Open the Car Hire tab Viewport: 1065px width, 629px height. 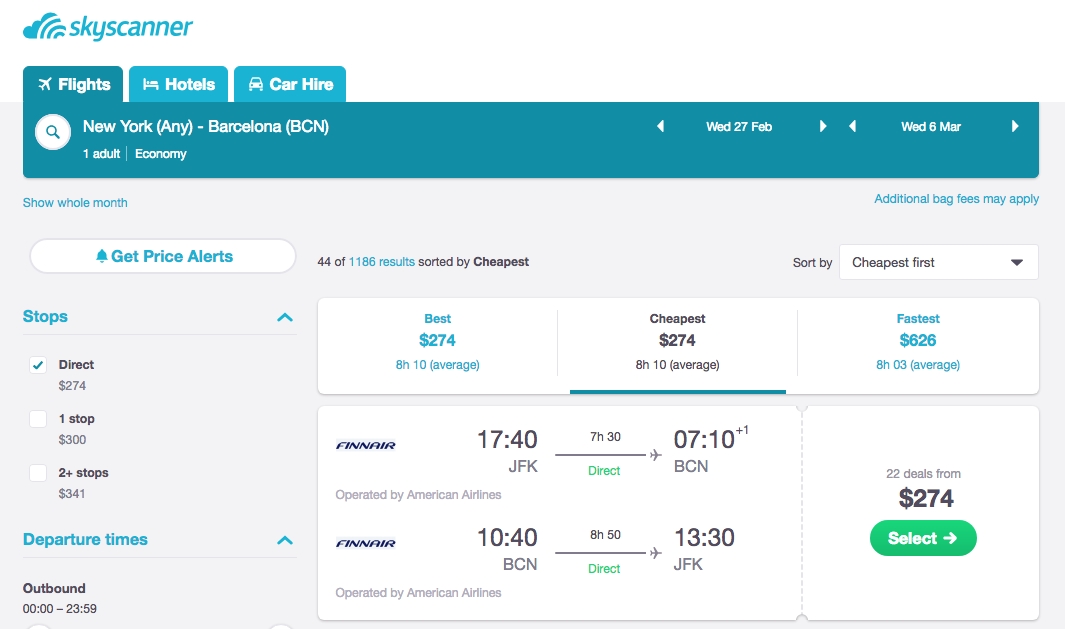coord(290,85)
